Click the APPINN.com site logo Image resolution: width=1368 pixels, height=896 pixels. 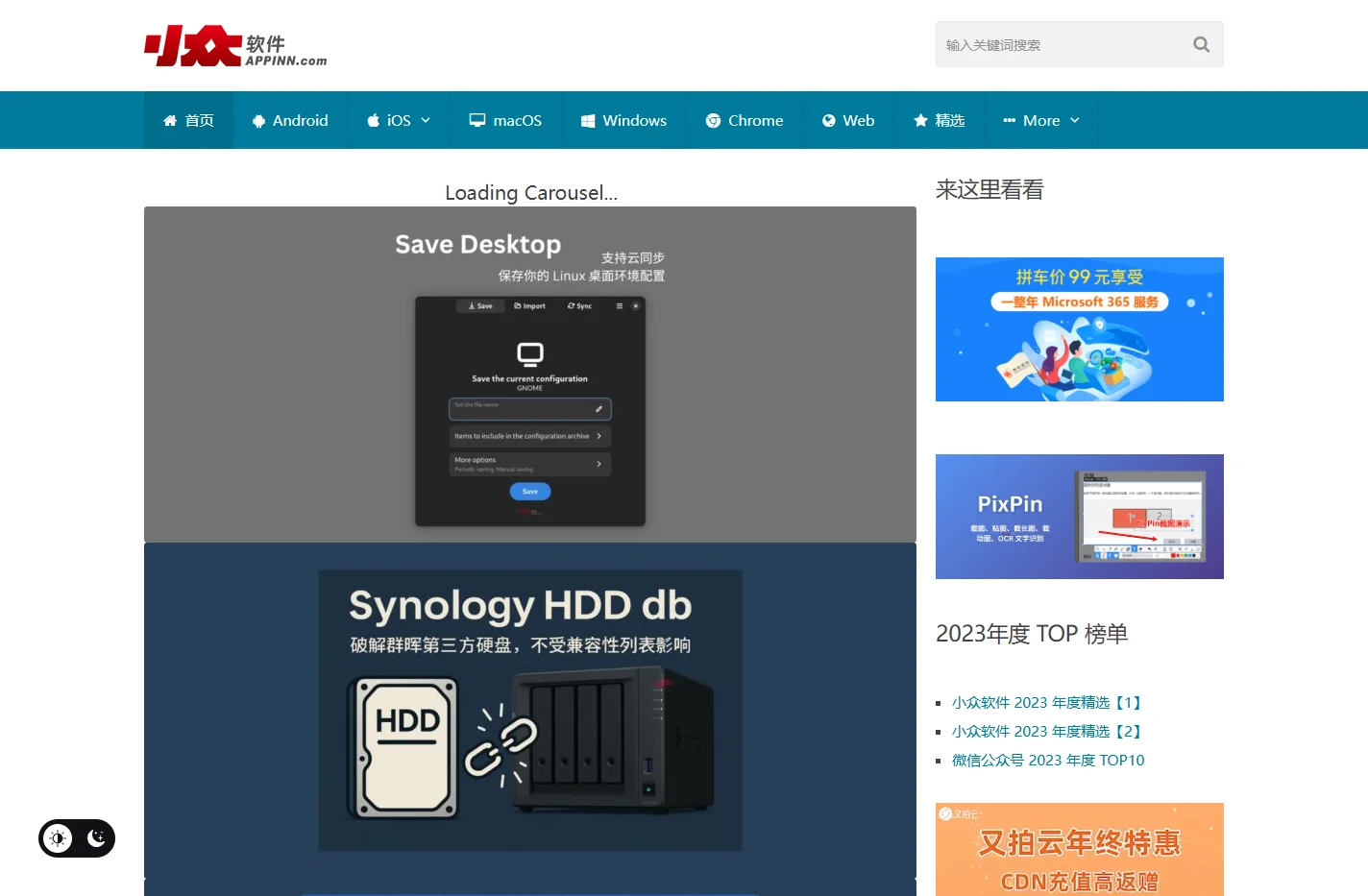[235, 45]
